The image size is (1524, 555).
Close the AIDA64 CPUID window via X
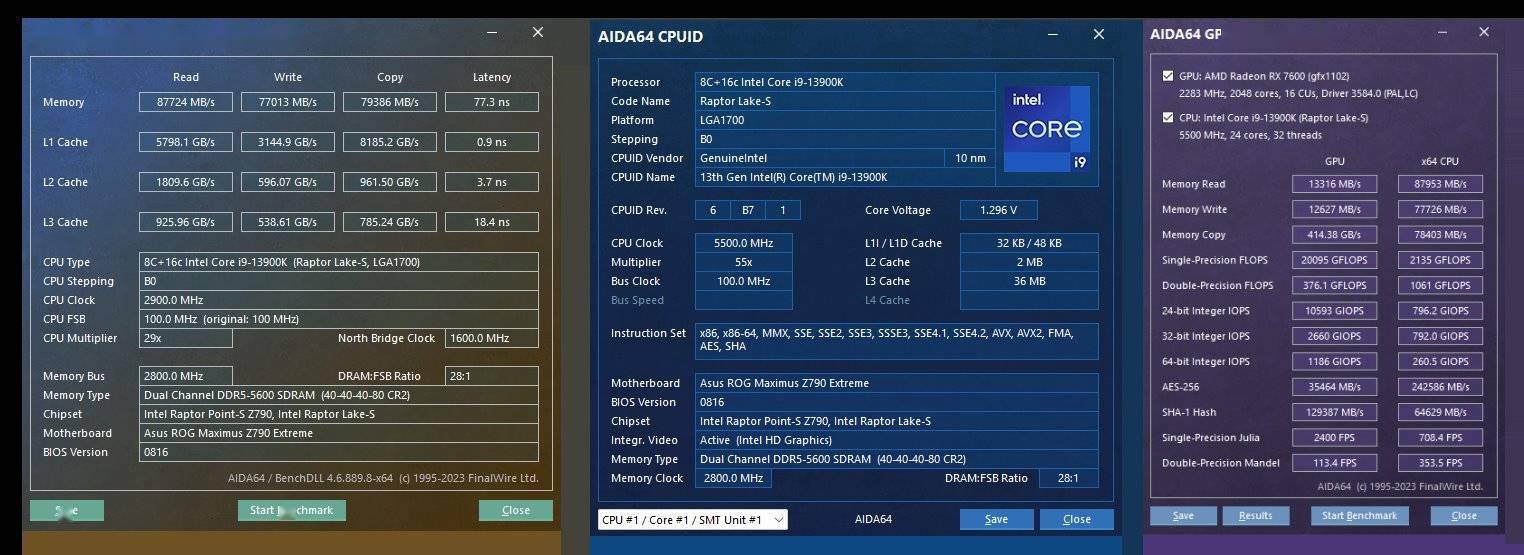[x=1099, y=34]
